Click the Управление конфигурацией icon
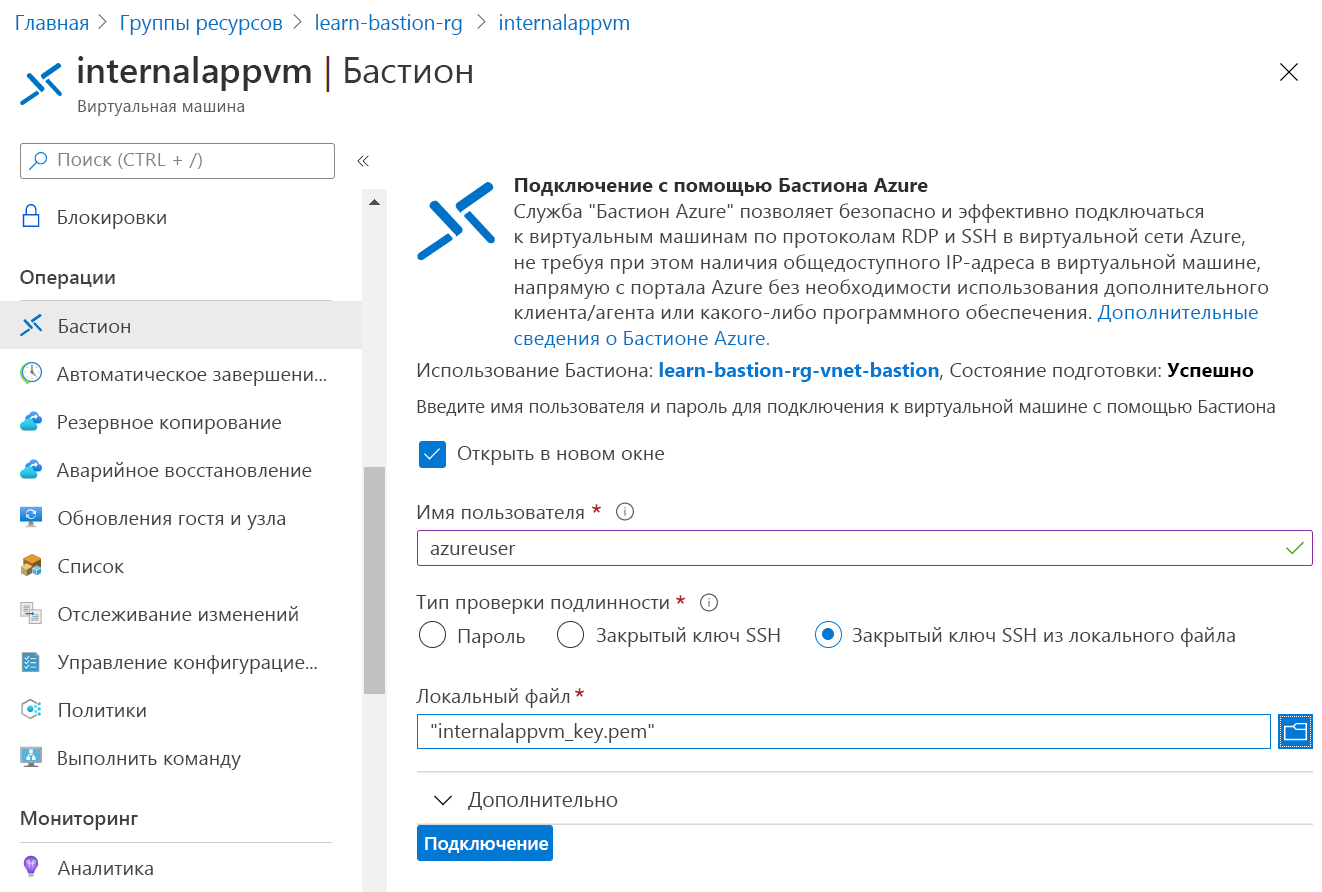This screenshot has height=892, width=1322. click(x=31, y=662)
